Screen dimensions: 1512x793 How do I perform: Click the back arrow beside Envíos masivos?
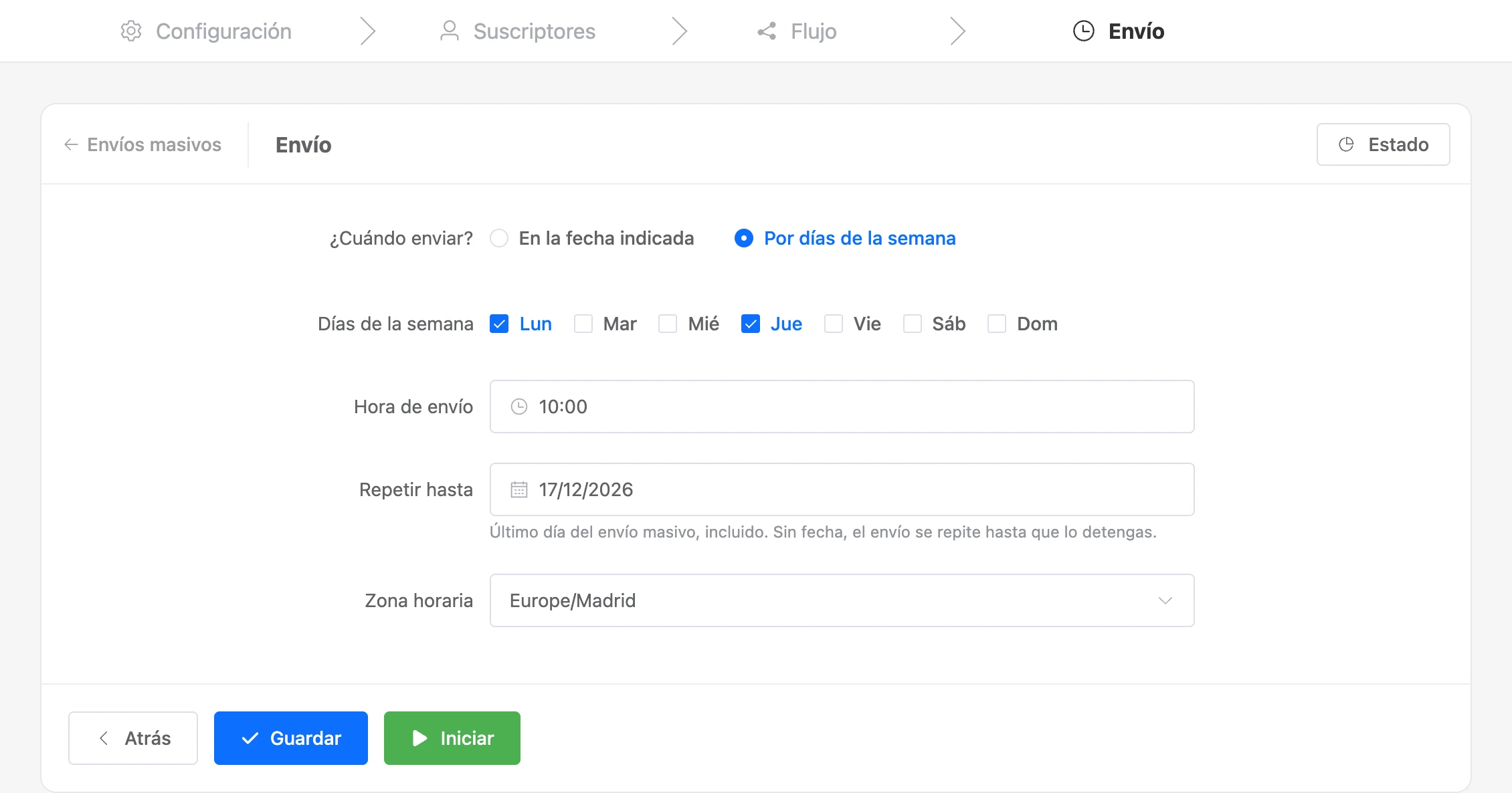pos(71,144)
